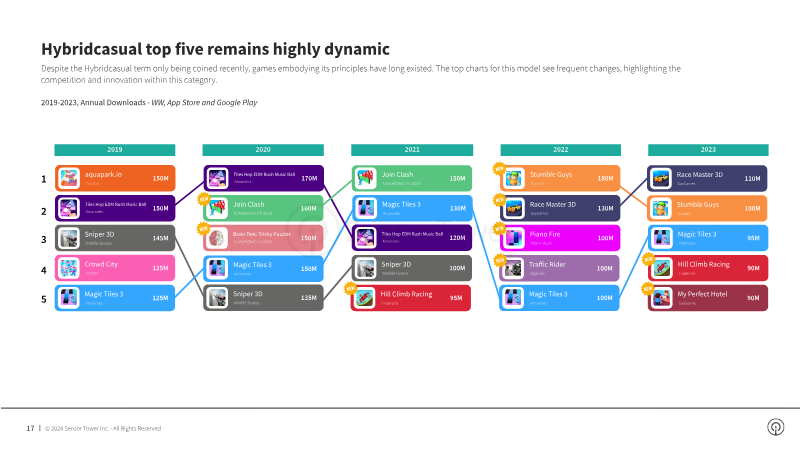
Task: Select the 2023 column header
Action: (x=708, y=149)
